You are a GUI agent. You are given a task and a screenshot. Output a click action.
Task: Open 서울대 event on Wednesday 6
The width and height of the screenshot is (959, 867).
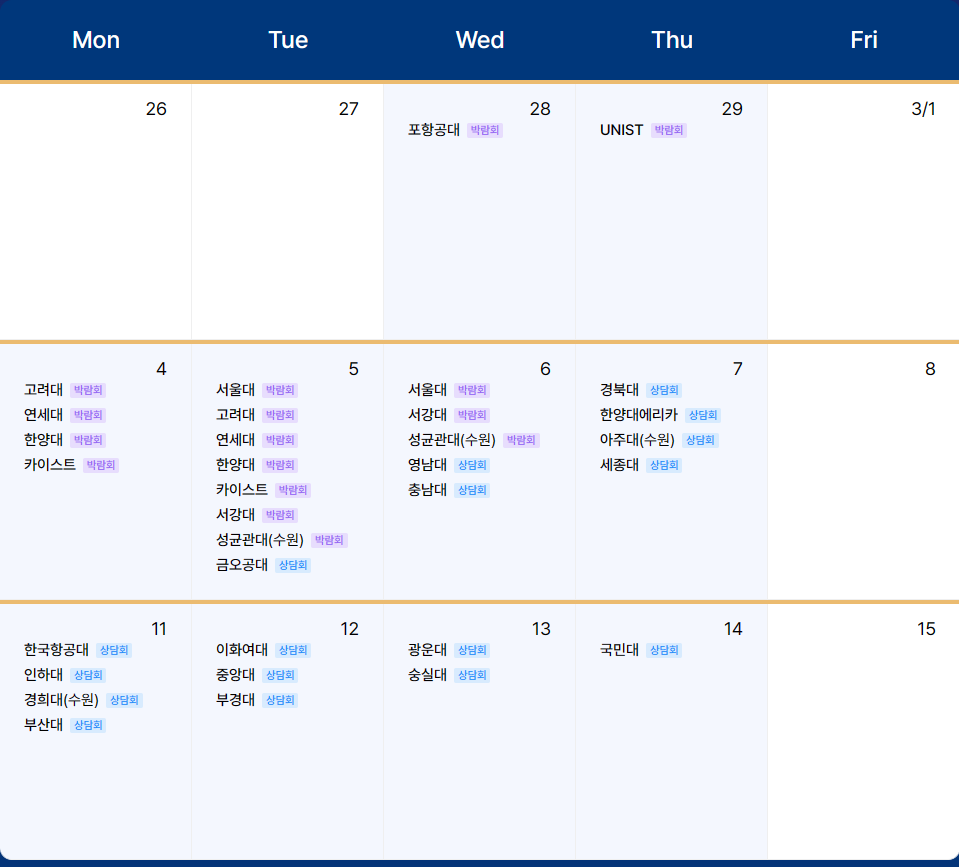(428, 390)
